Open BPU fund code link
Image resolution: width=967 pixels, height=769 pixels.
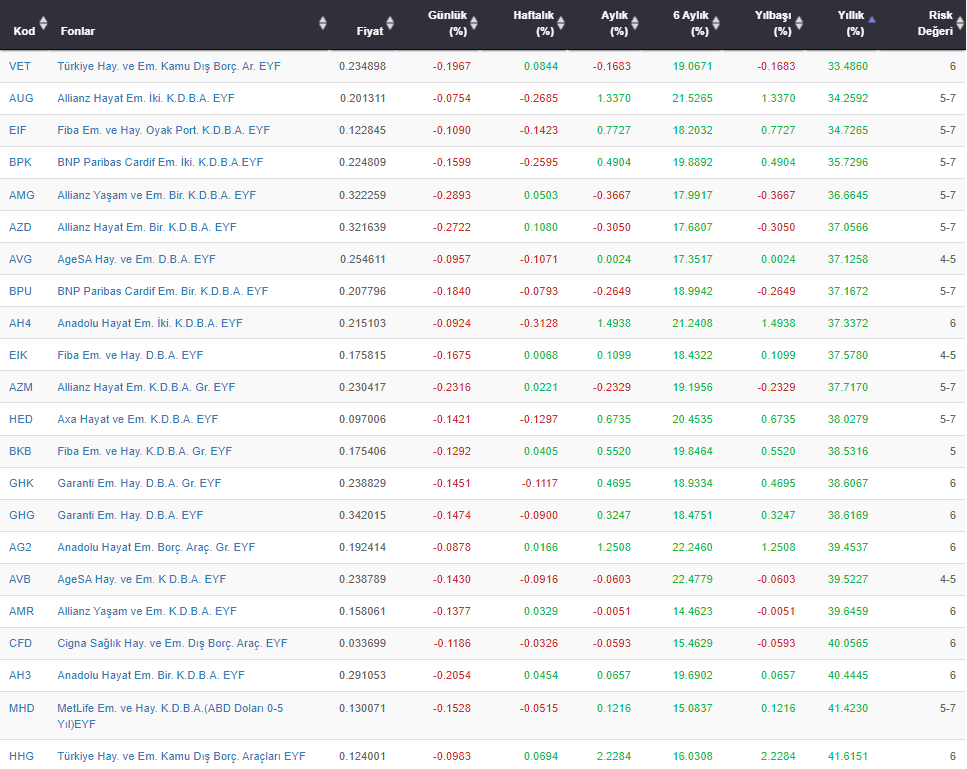click(x=20, y=291)
